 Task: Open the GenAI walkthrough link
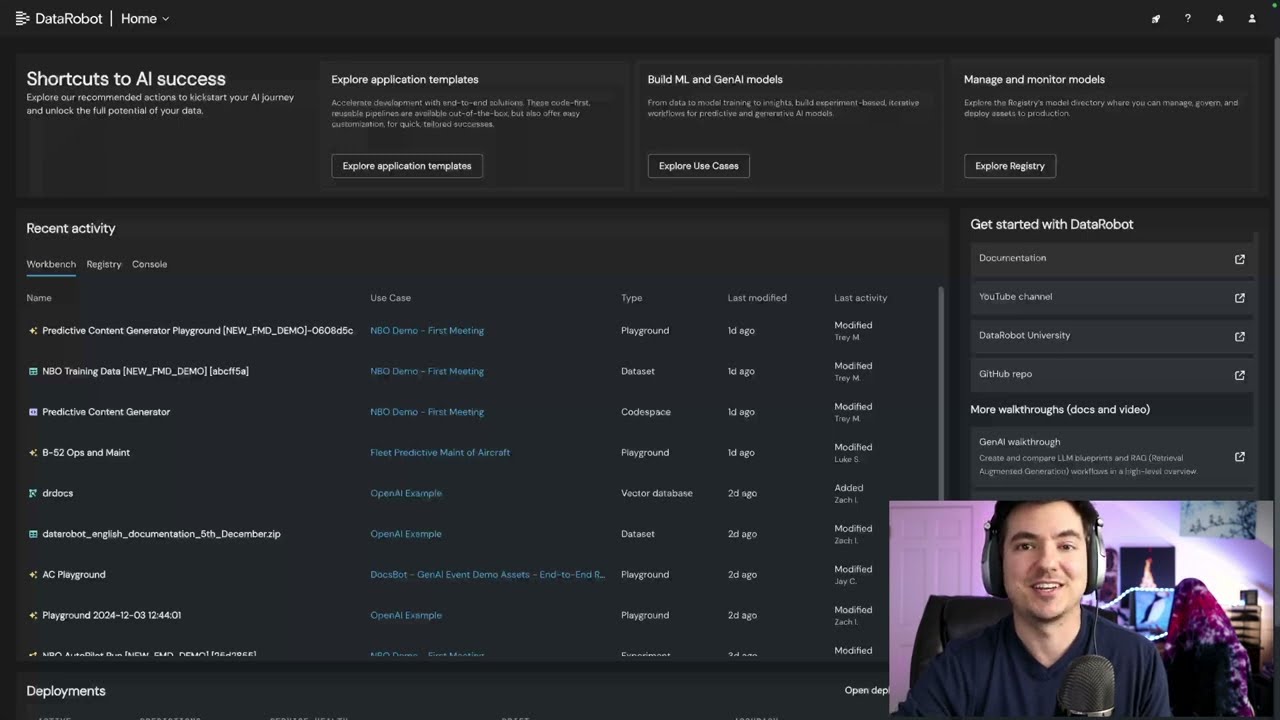[x=1112, y=456]
